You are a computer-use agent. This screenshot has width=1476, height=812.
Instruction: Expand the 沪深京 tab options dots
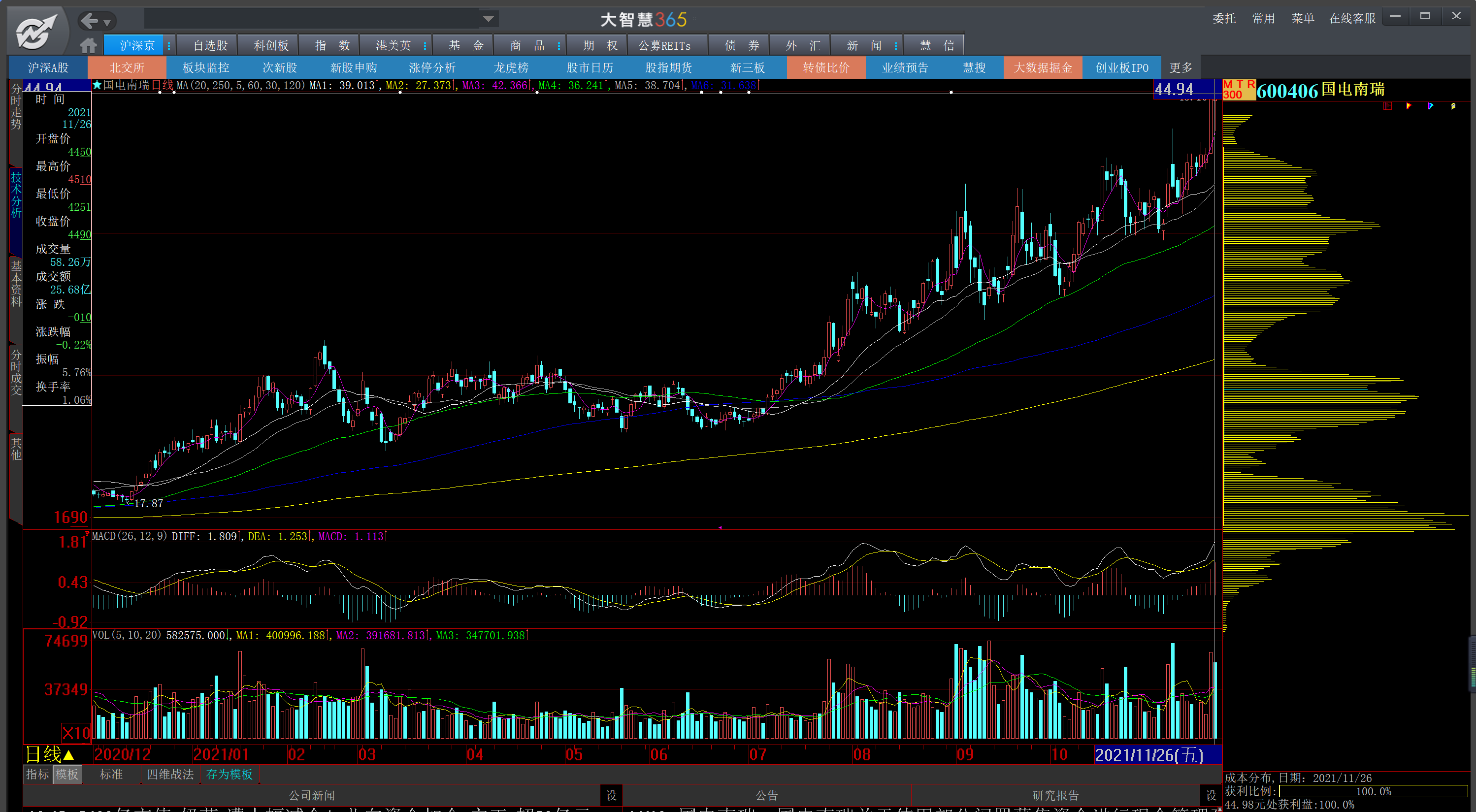tap(169, 45)
